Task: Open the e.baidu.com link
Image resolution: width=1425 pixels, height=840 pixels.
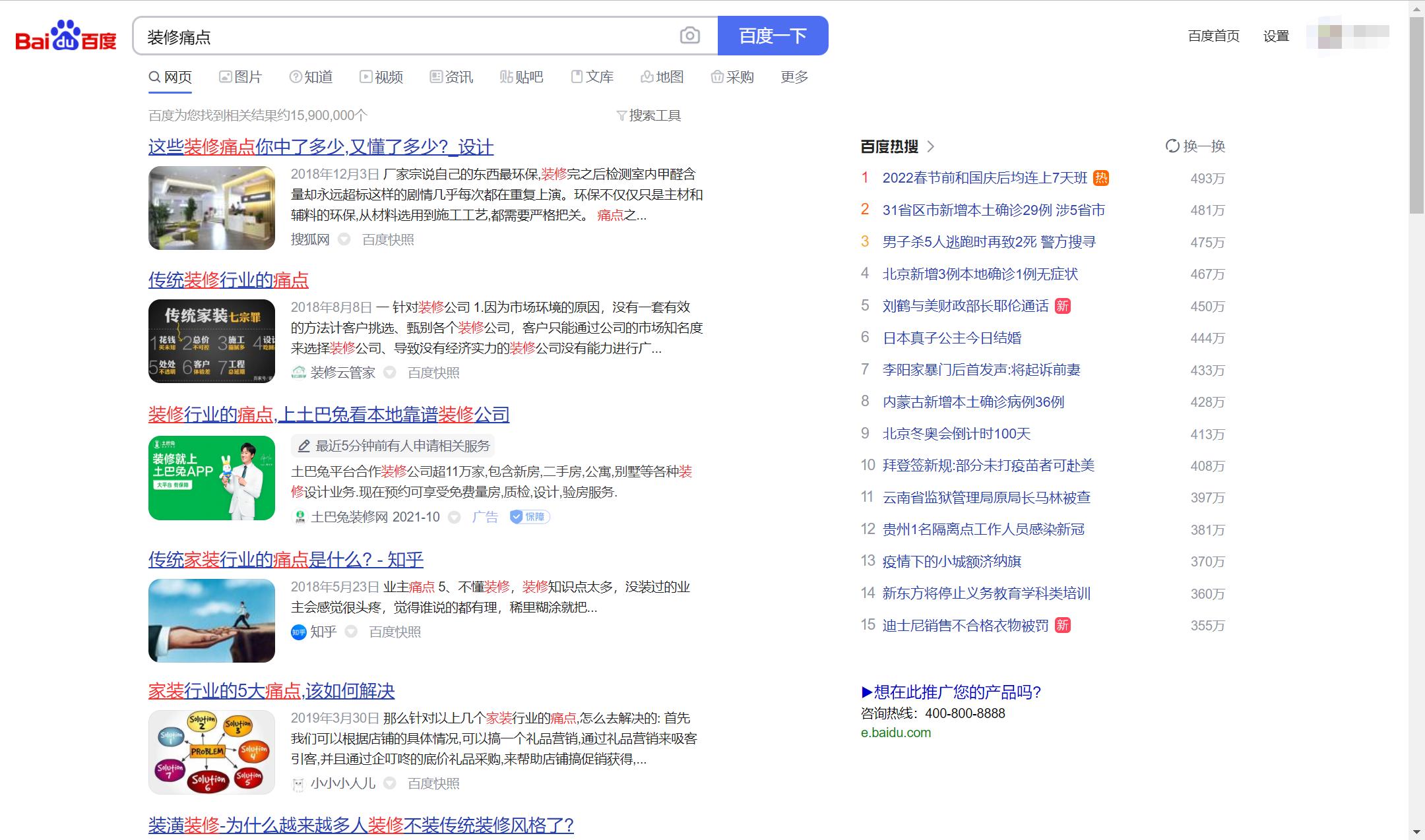Action: coord(896,733)
